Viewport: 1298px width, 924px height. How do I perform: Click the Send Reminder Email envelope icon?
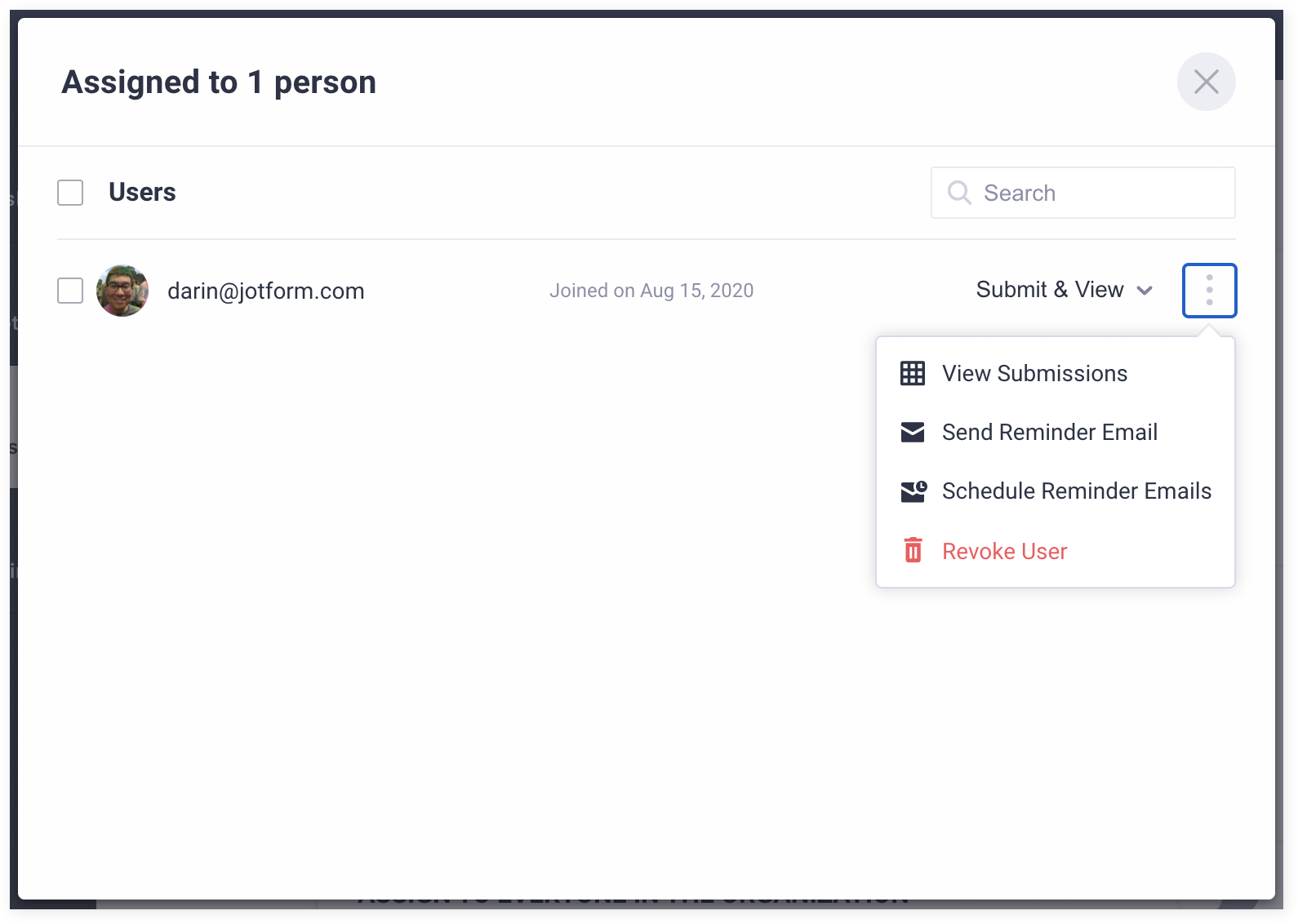point(913,432)
